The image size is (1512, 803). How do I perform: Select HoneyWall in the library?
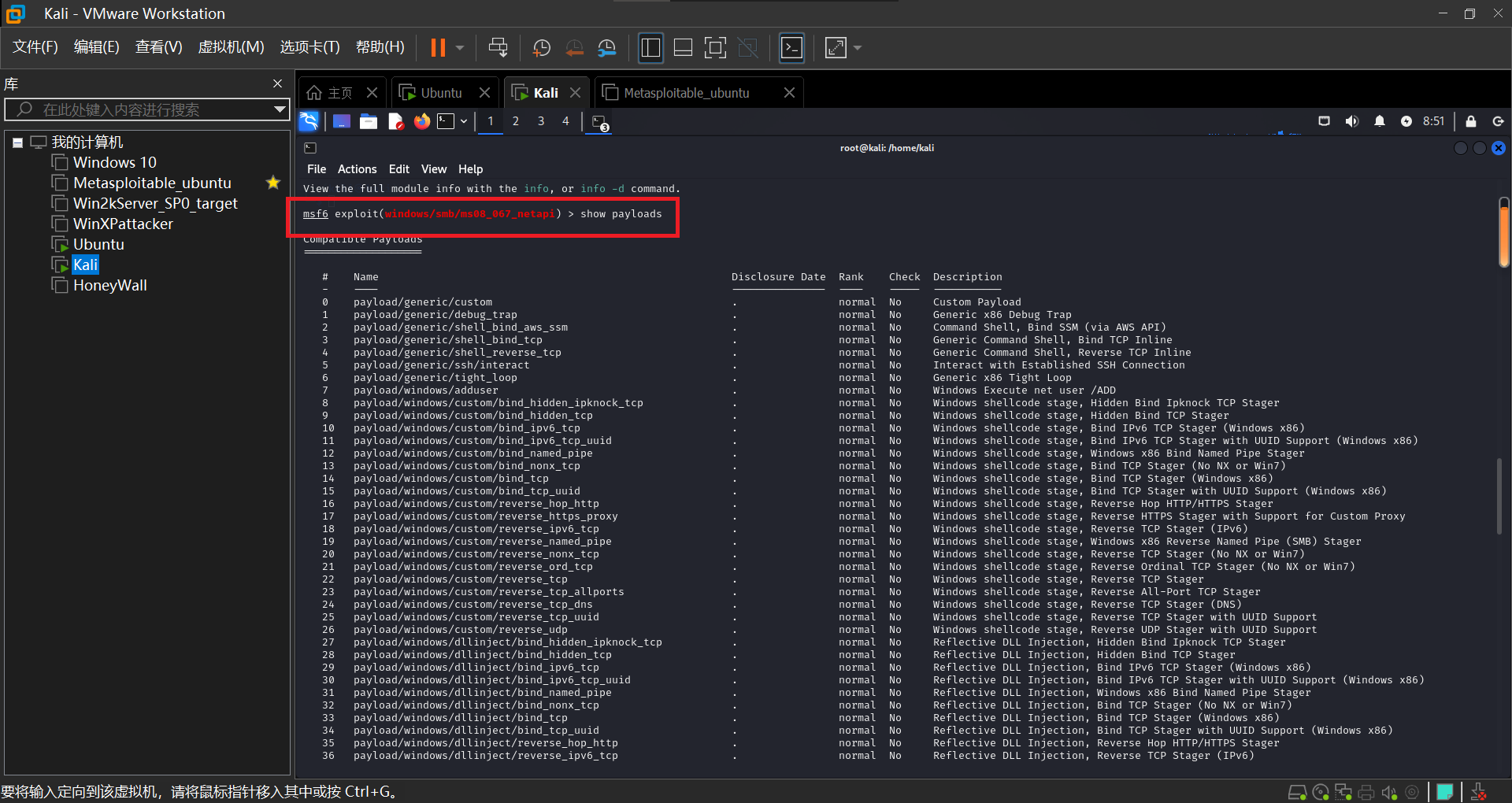109,285
